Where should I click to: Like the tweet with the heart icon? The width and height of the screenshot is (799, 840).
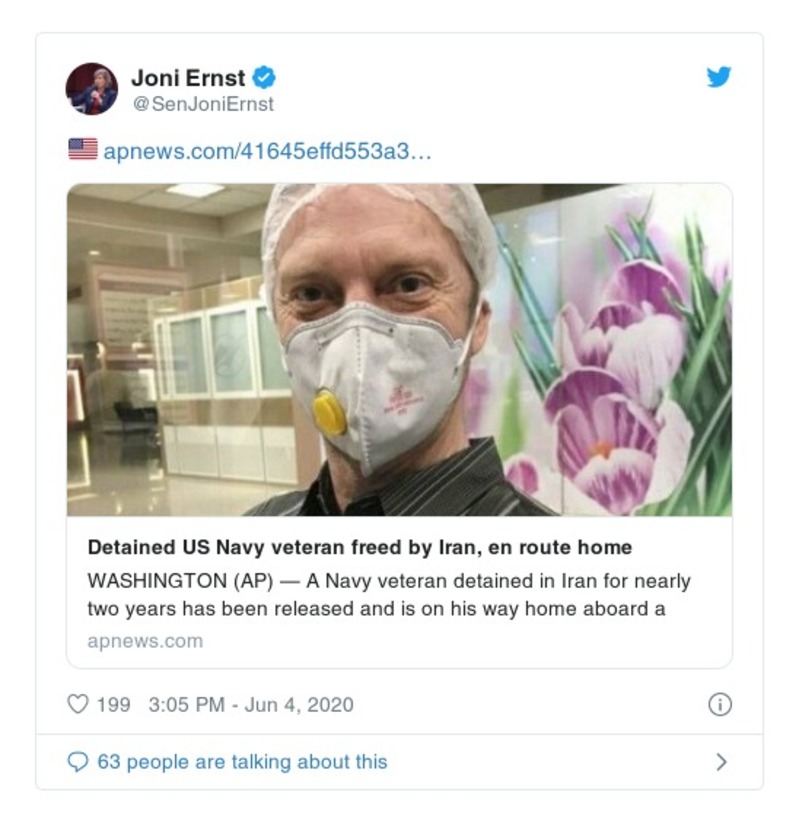coord(77,704)
